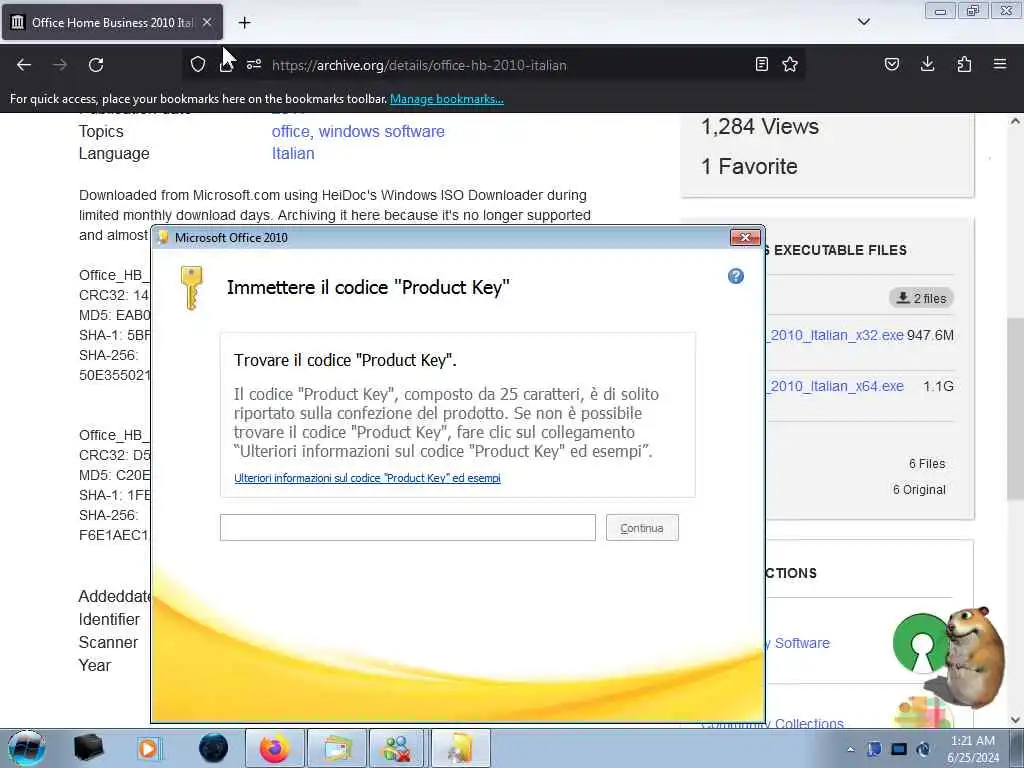Click the 6 Files text
This screenshot has height=768, width=1024.
[x=927, y=464]
